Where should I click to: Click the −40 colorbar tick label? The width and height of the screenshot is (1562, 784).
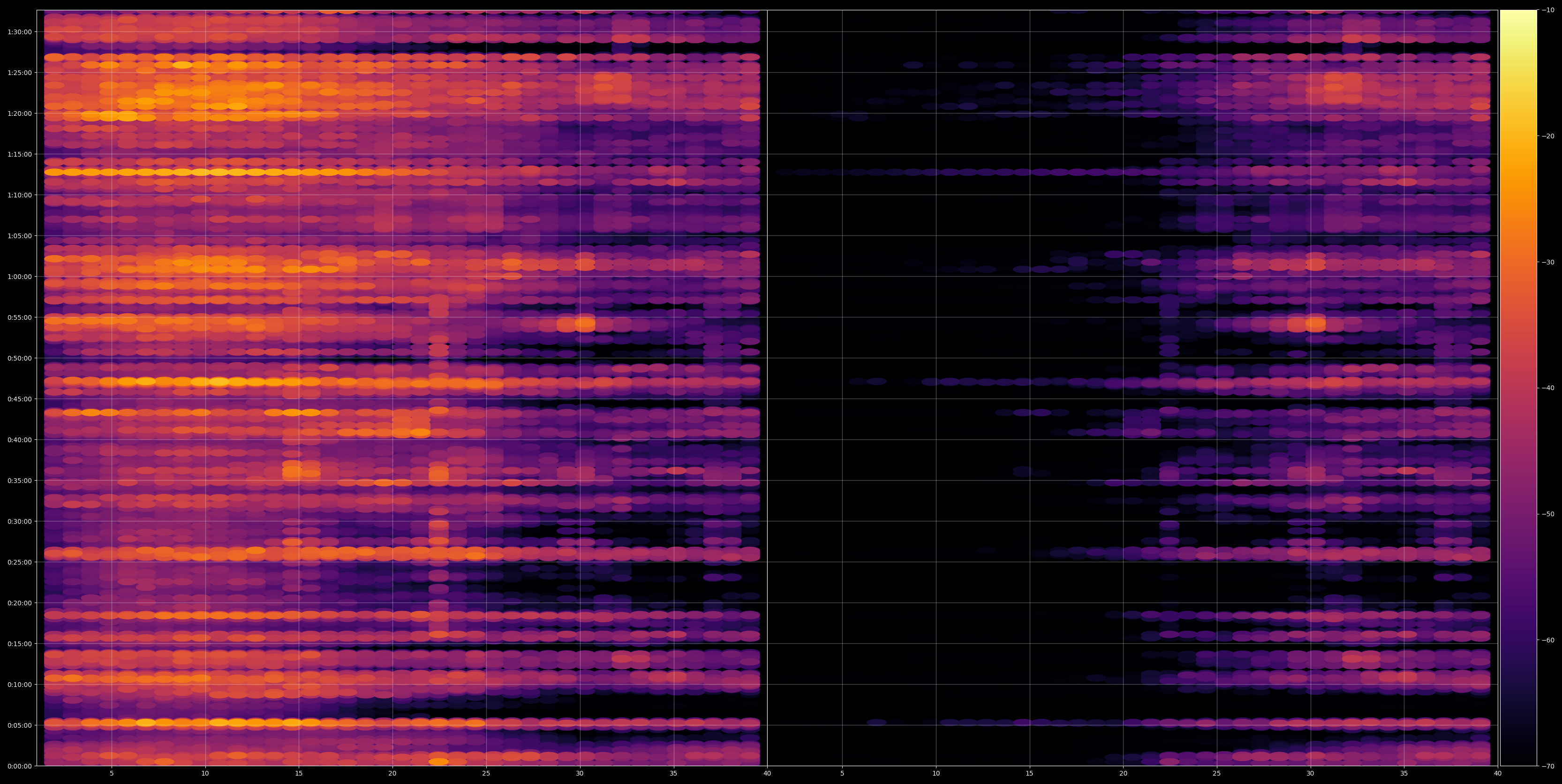[1547, 388]
